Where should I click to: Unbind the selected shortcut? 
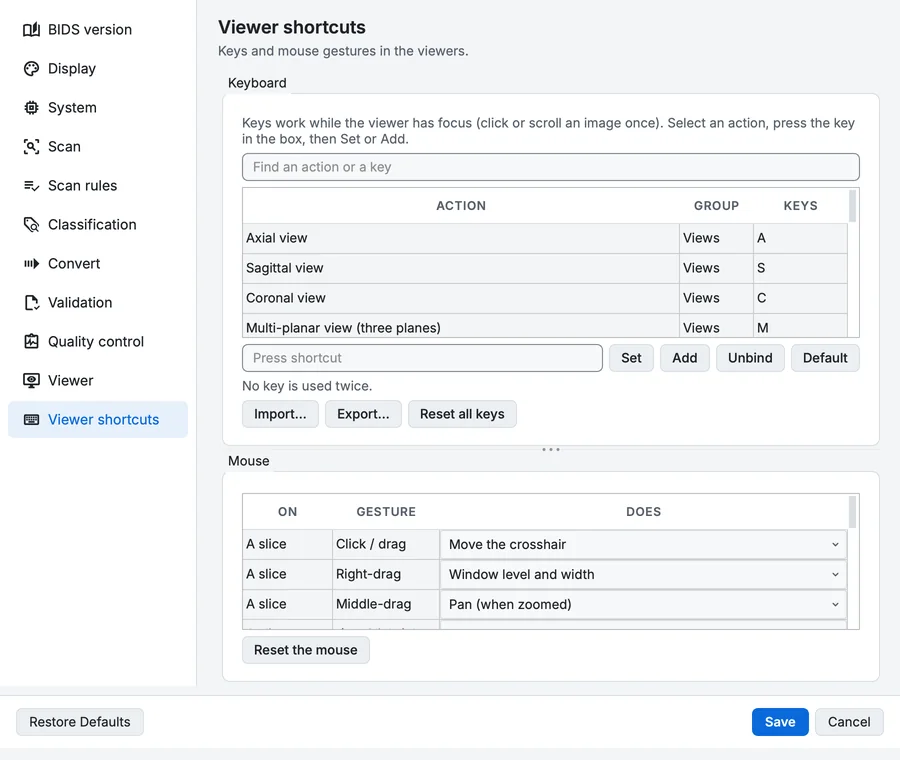pyautogui.click(x=750, y=358)
